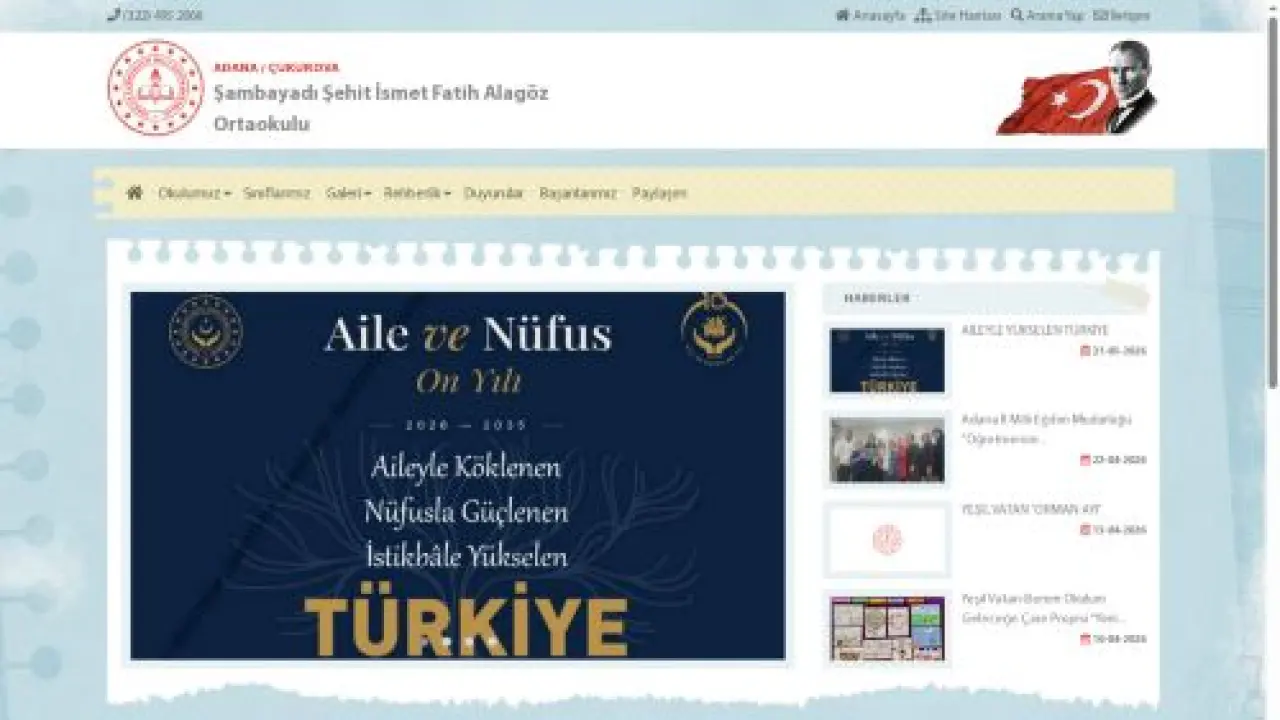Viewport: 1280px width, 720px height.
Task: Open the white thumbnail with red emblem
Action: point(887,540)
